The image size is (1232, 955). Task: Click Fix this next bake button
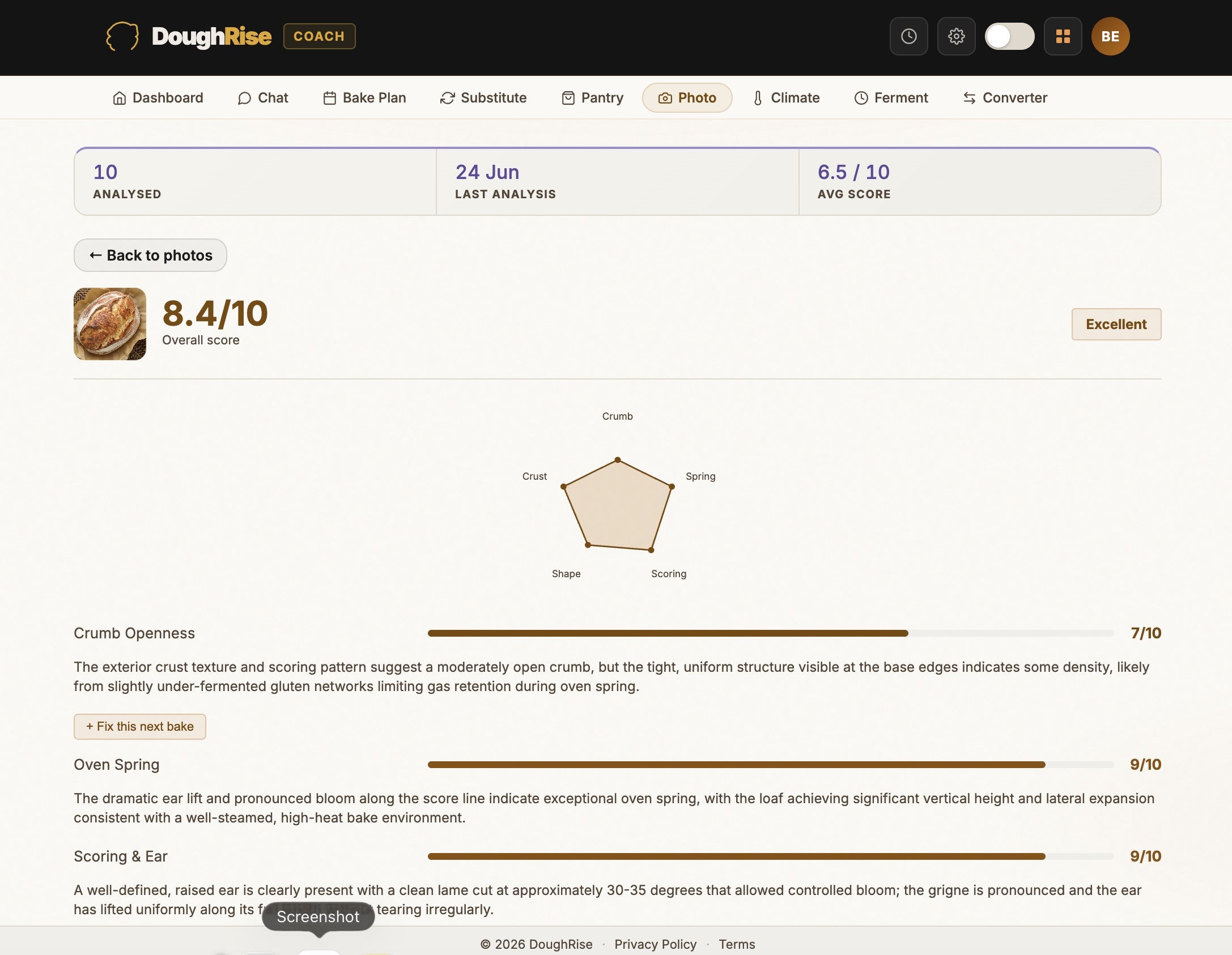click(139, 727)
